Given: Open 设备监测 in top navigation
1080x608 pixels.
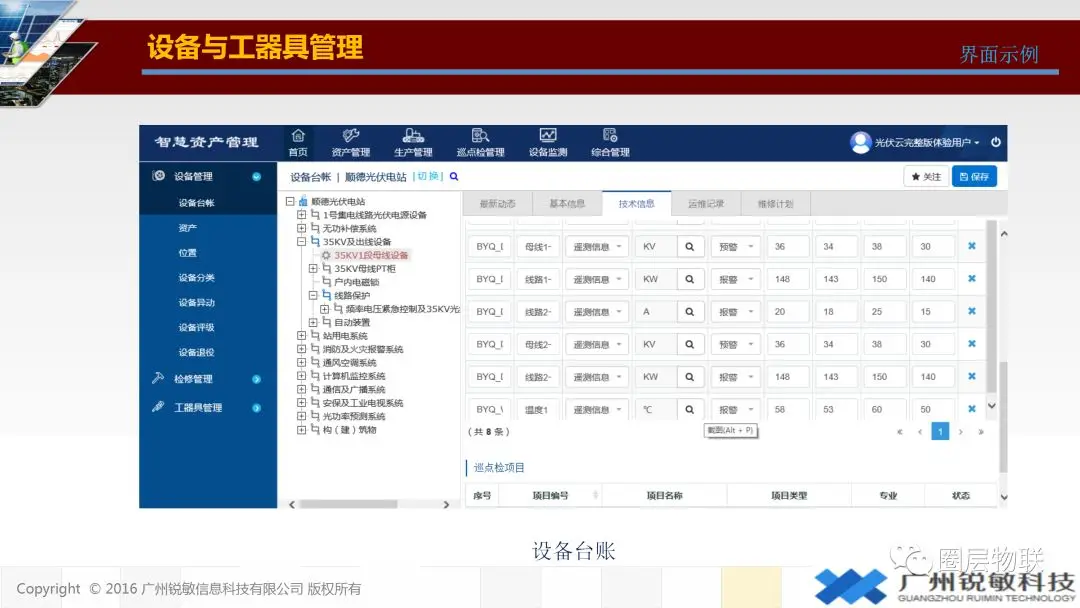Looking at the screenshot, I should click(x=548, y=143).
